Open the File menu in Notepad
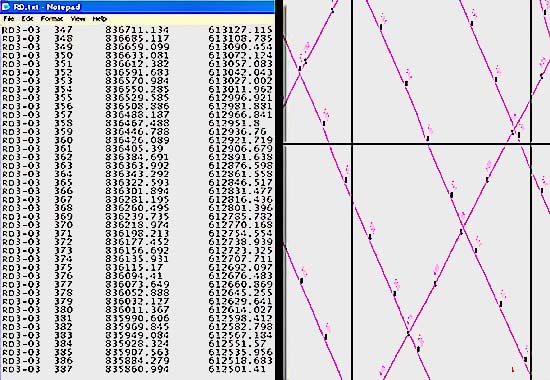Viewport: 550px width, 380px height. coord(8,19)
